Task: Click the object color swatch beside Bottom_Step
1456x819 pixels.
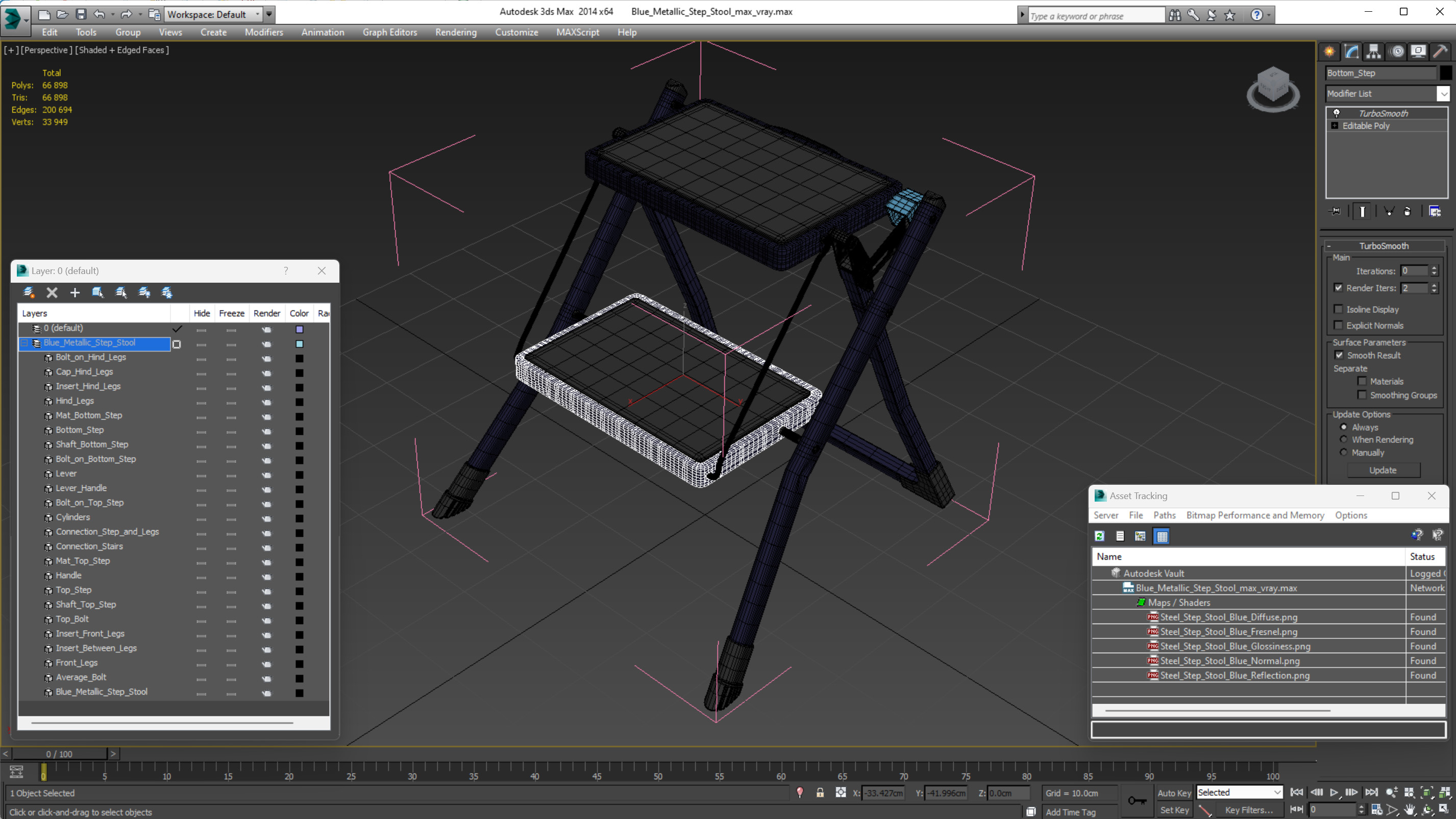Action: [1445, 73]
